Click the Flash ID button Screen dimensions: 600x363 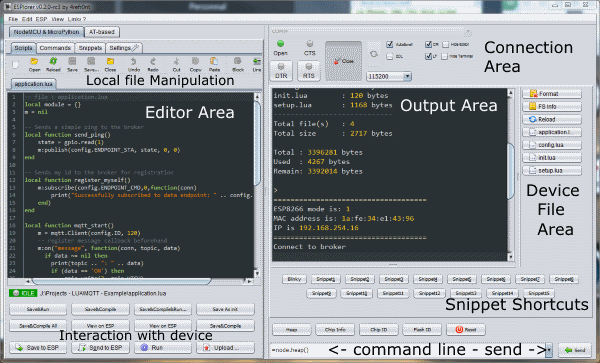(x=422, y=329)
